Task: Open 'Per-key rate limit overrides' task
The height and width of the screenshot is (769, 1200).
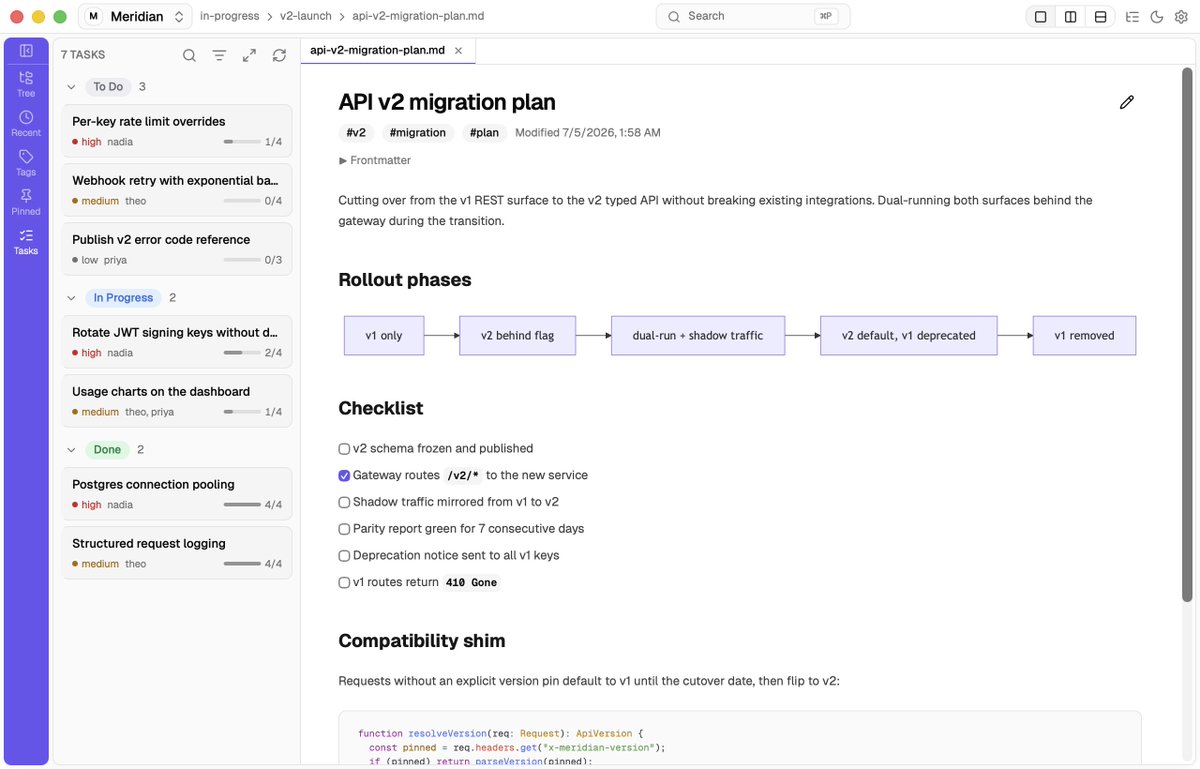Action: (177, 131)
